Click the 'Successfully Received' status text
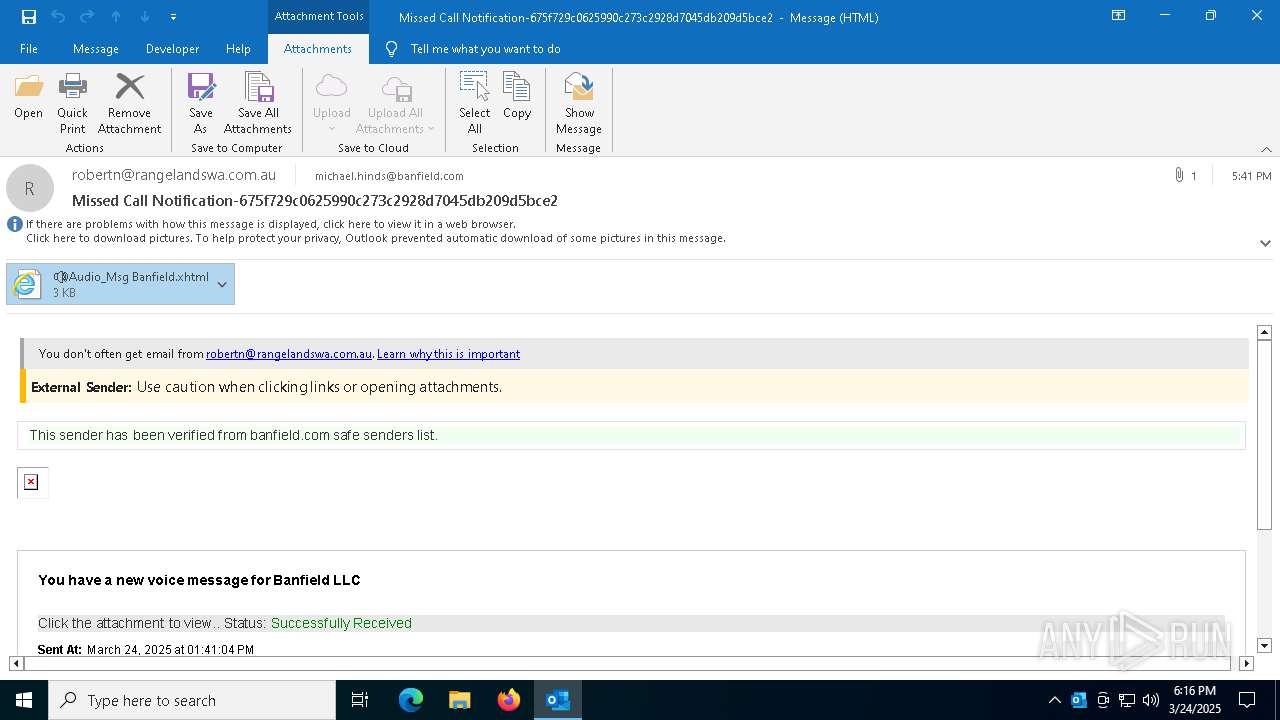 (x=341, y=623)
